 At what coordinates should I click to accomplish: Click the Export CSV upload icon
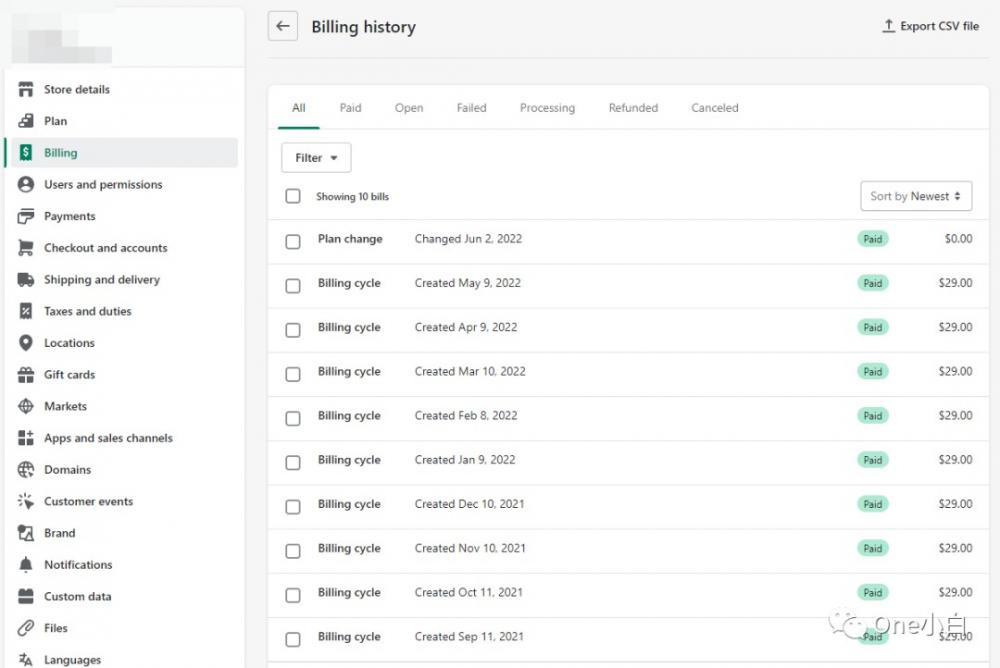(x=888, y=26)
